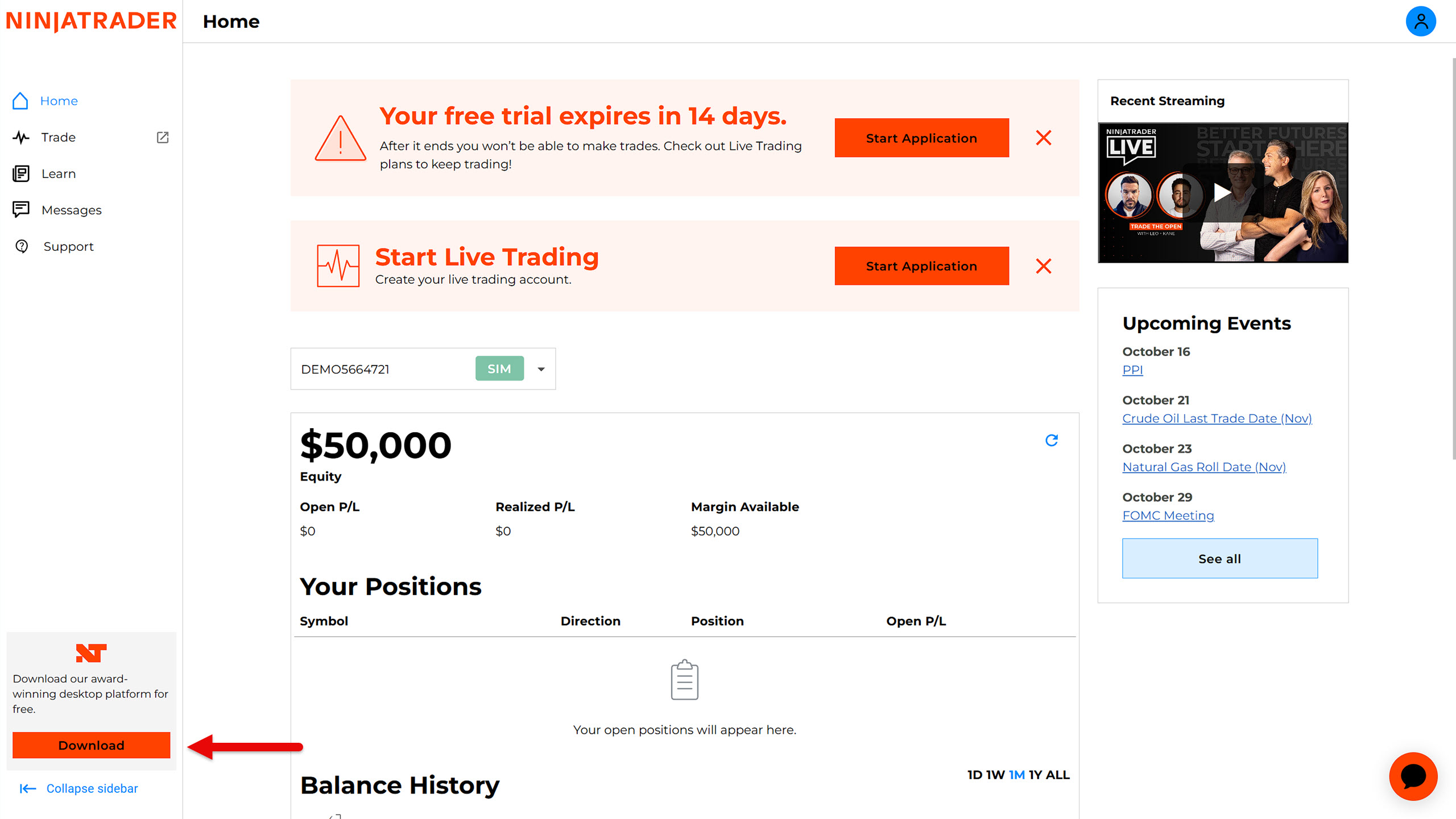Play the Recent Streaming video
The height and width of the screenshot is (819, 1456).
[x=1222, y=192]
